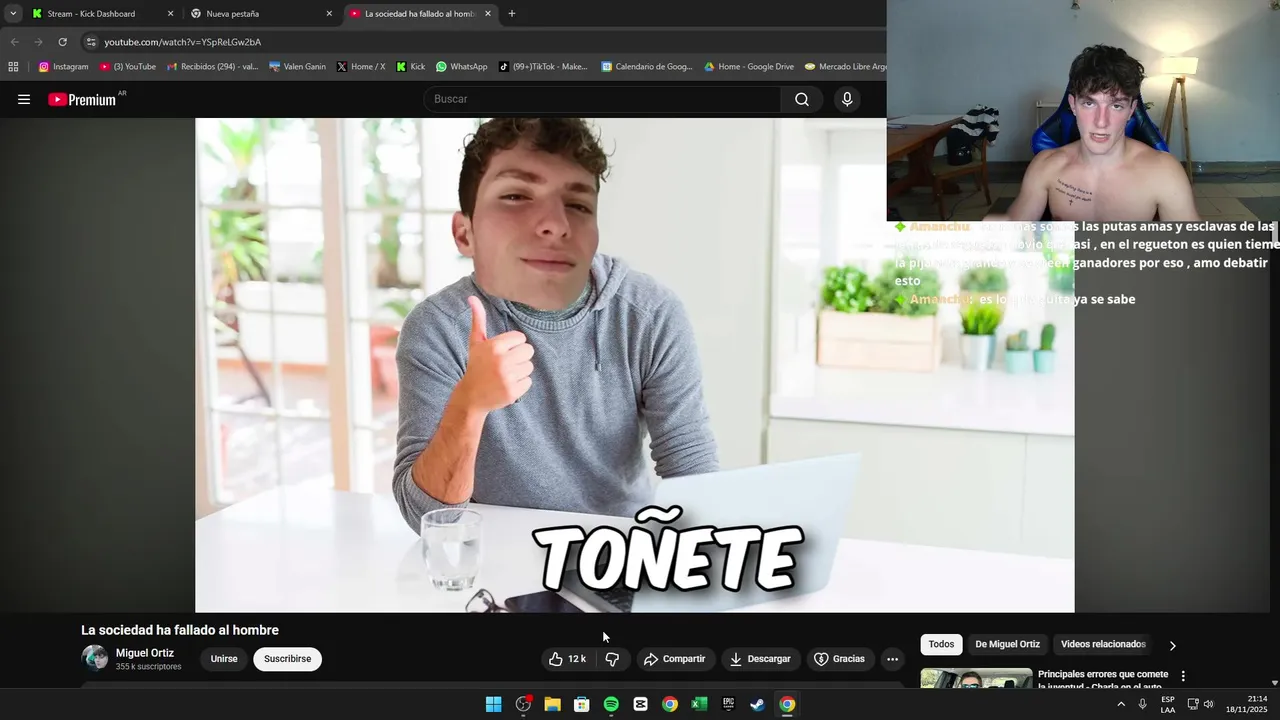
Task: Select the La sociedad ha fallado tab
Action: [420, 14]
